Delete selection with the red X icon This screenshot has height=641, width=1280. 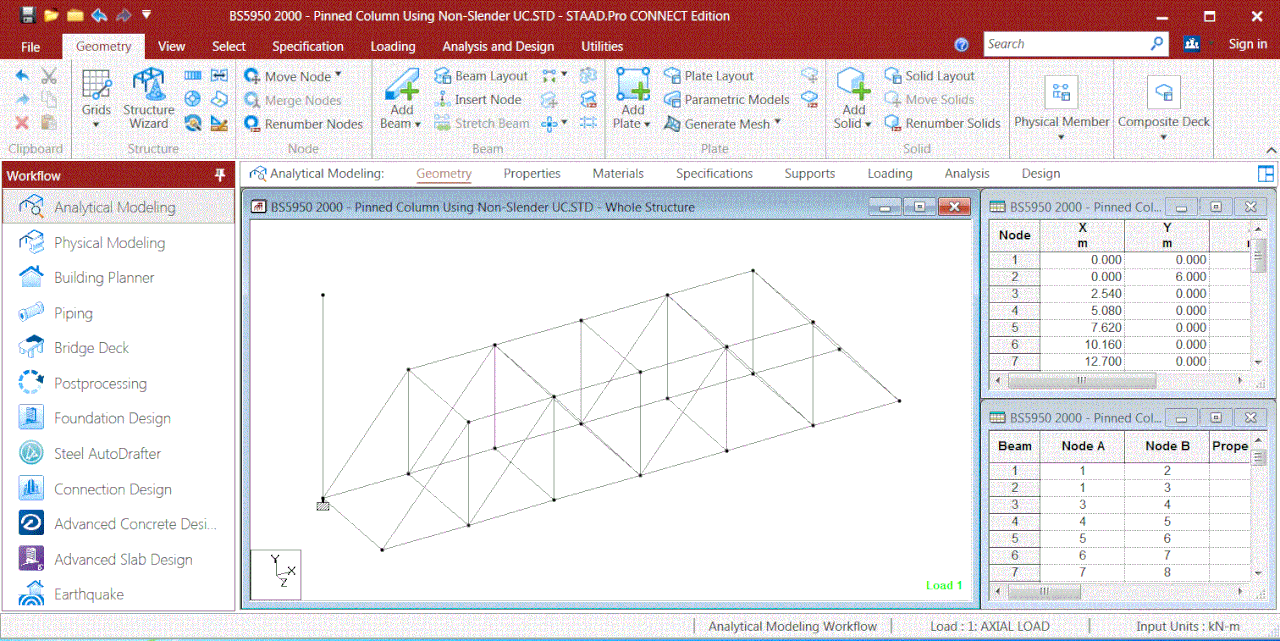click(x=22, y=123)
